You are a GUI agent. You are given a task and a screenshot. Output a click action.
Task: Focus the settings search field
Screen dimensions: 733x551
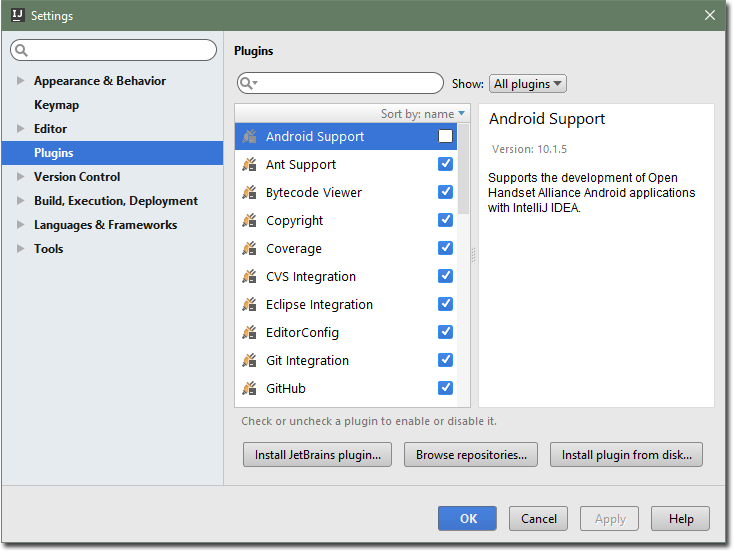(x=114, y=50)
